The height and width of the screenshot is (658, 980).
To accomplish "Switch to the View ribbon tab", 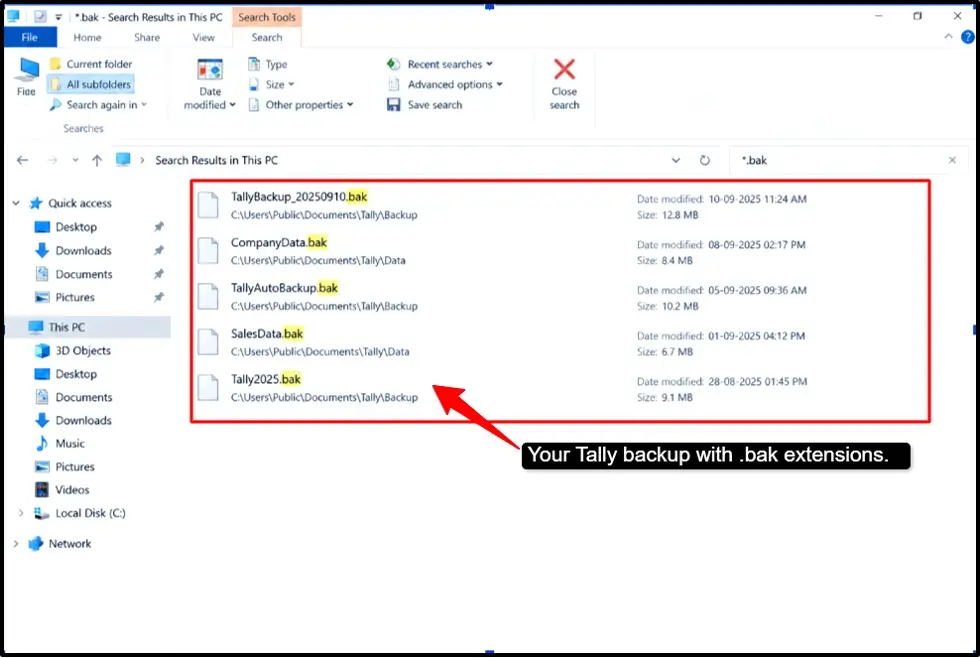I will tap(203, 37).
